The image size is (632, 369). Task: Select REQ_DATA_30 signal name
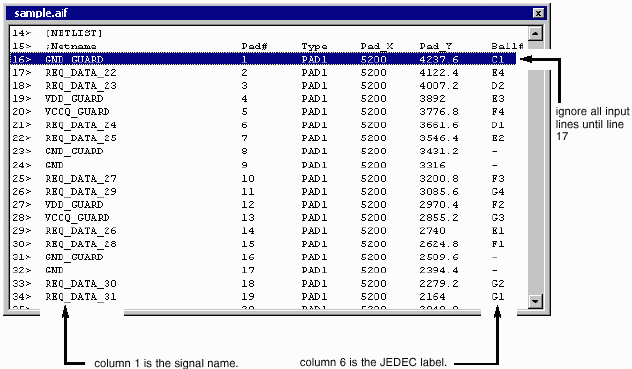tap(81, 284)
